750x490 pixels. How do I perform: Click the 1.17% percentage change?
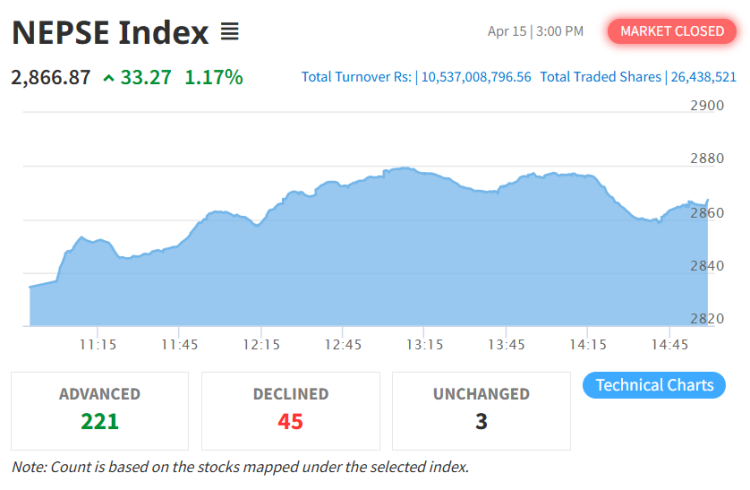point(213,77)
